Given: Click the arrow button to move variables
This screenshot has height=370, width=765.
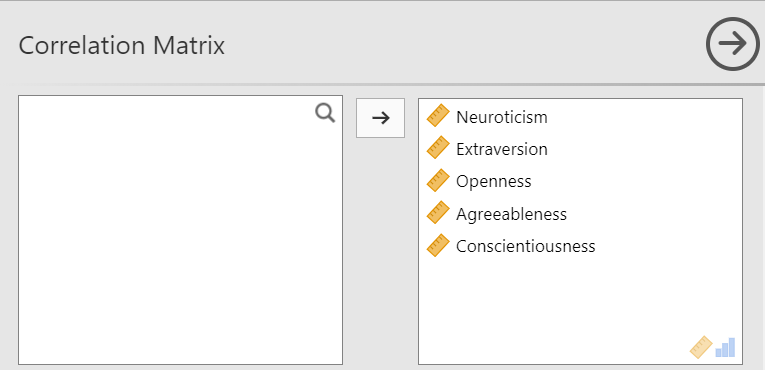Looking at the screenshot, I should pyautogui.click(x=380, y=118).
